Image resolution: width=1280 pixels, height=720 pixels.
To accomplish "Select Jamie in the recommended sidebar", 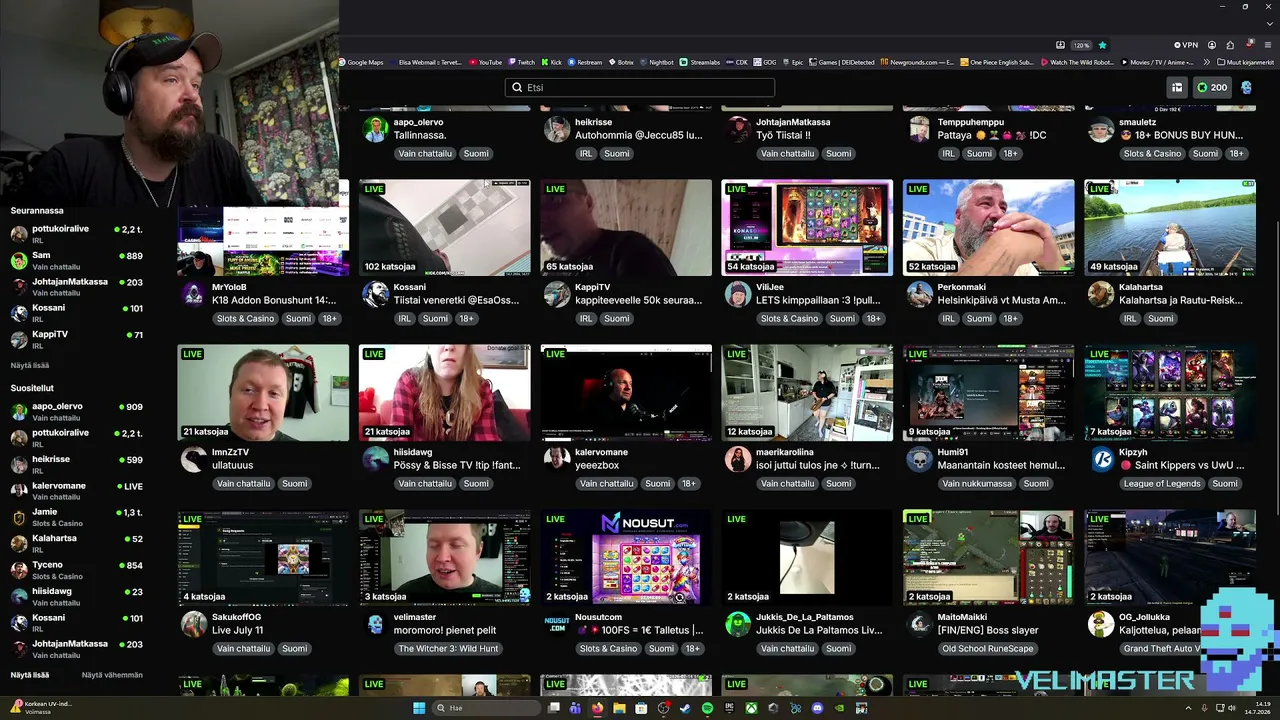I will coord(76,517).
